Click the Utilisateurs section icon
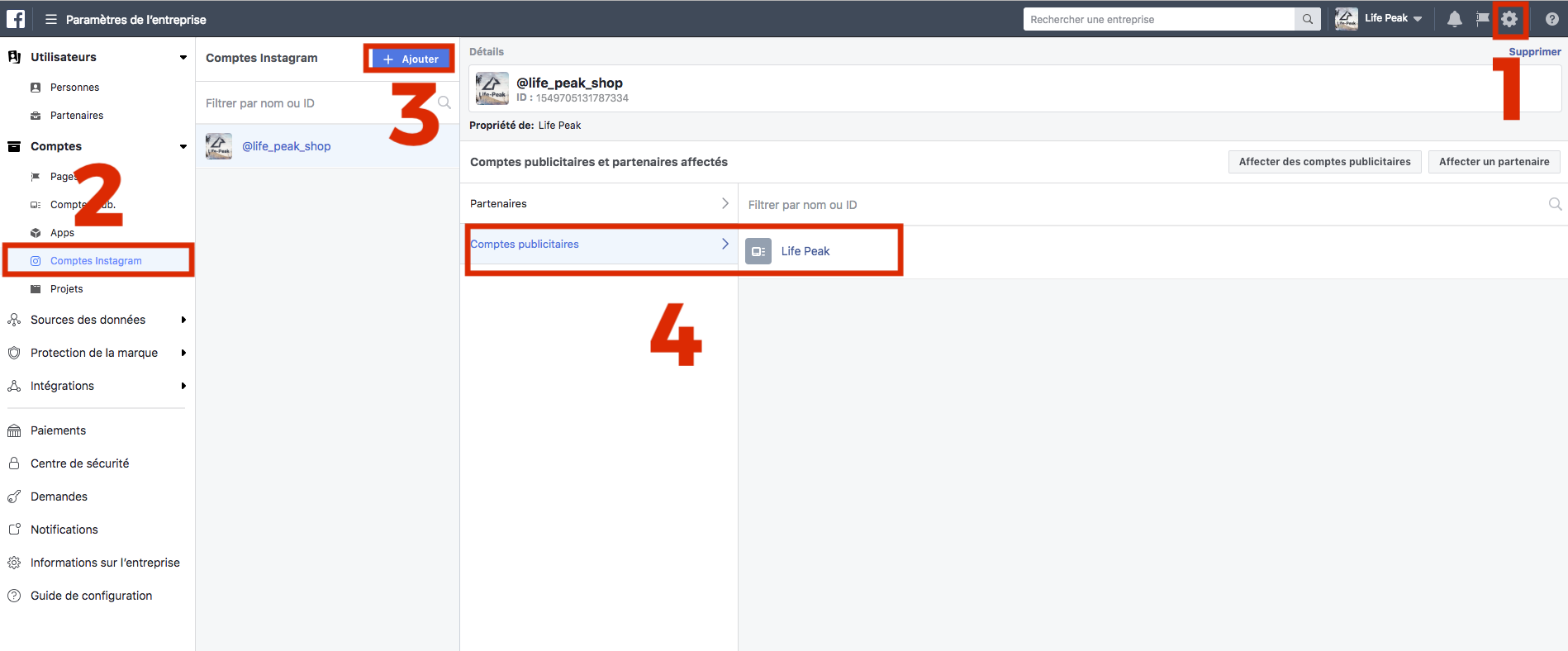This screenshot has width=1568, height=651. point(14,57)
